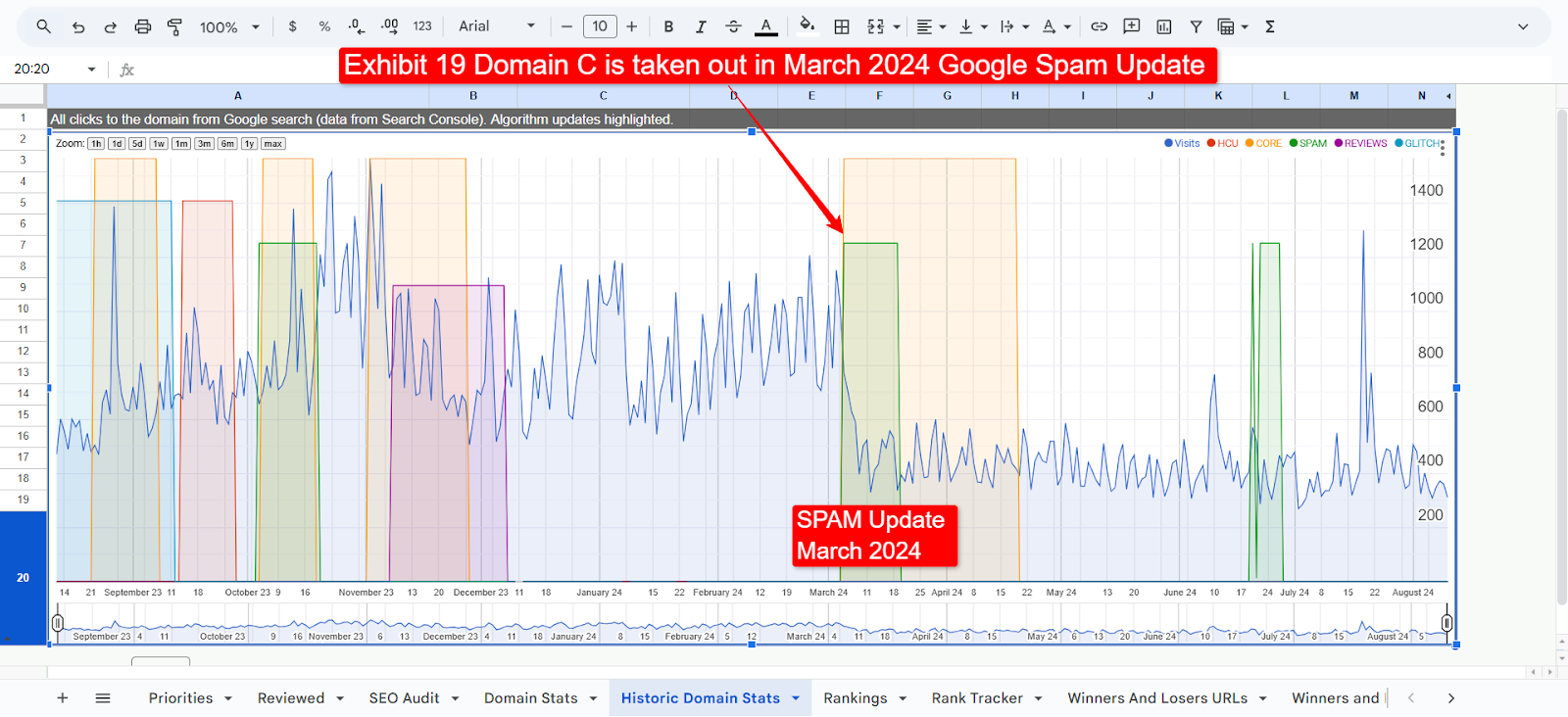
Task: Activate the paint format tool
Action: click(x=174, y=27)
